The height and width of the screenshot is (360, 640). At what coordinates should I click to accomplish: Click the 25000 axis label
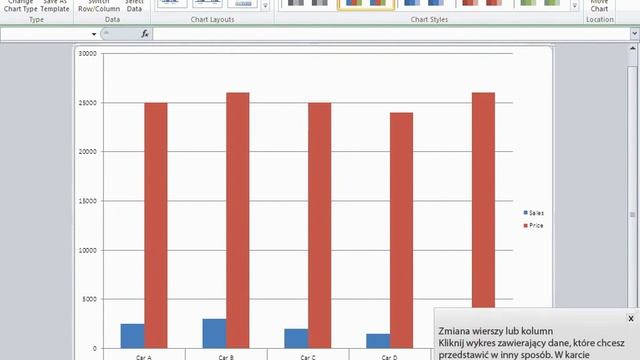click(x=88, y=103)
